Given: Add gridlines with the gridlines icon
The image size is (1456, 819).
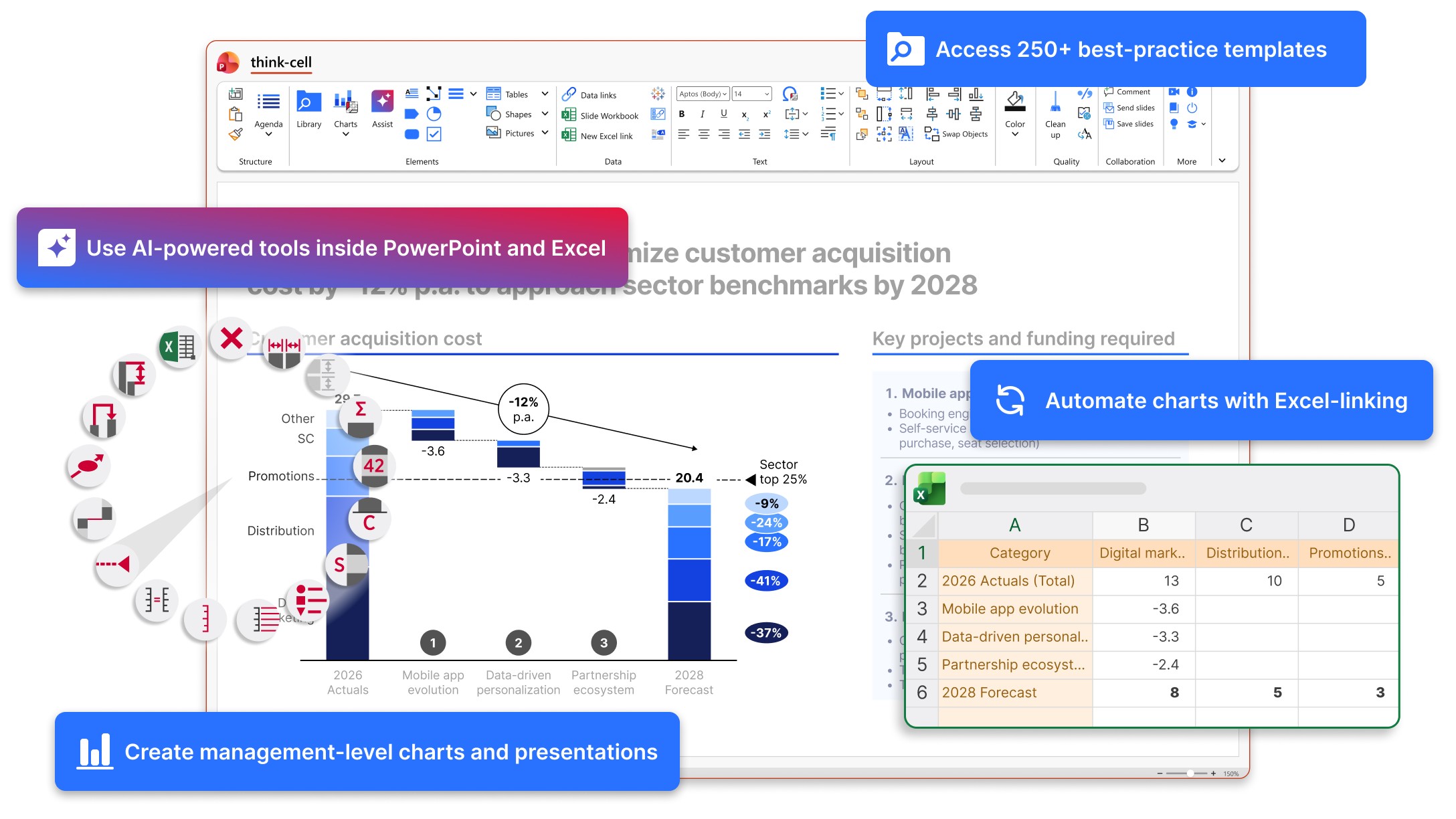Looking at the screenshot, I should (x=258, y=619).
